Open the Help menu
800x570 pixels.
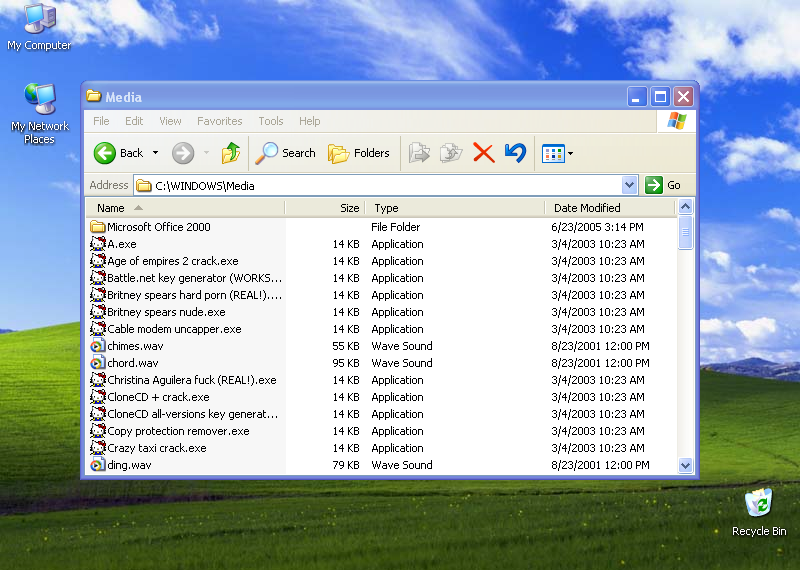pos(309,121)
